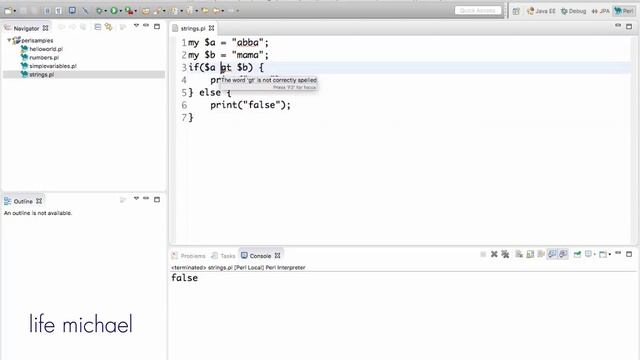This screenshot has height=360, width=640.
Task: Open the External Tools dropdown arrow
Action: coord(136,11)
